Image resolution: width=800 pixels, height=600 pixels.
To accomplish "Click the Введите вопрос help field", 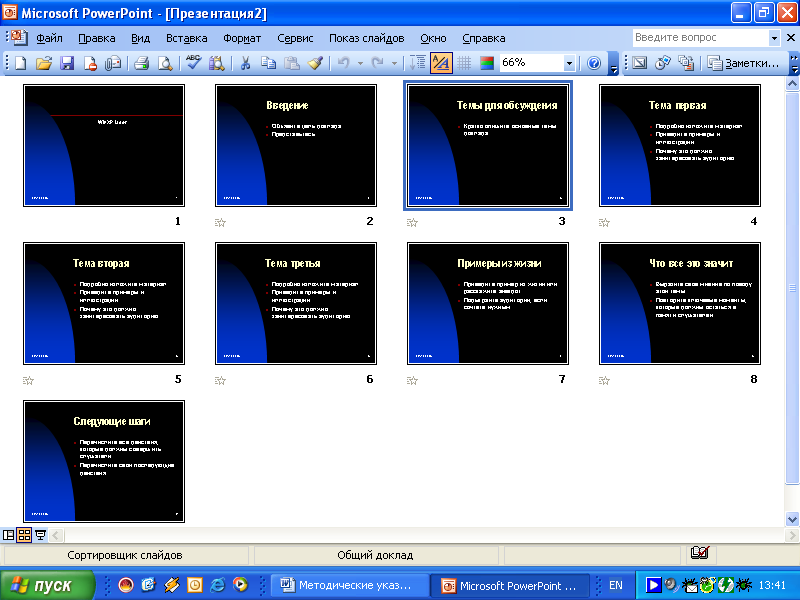I will click(x=700, y=38).
